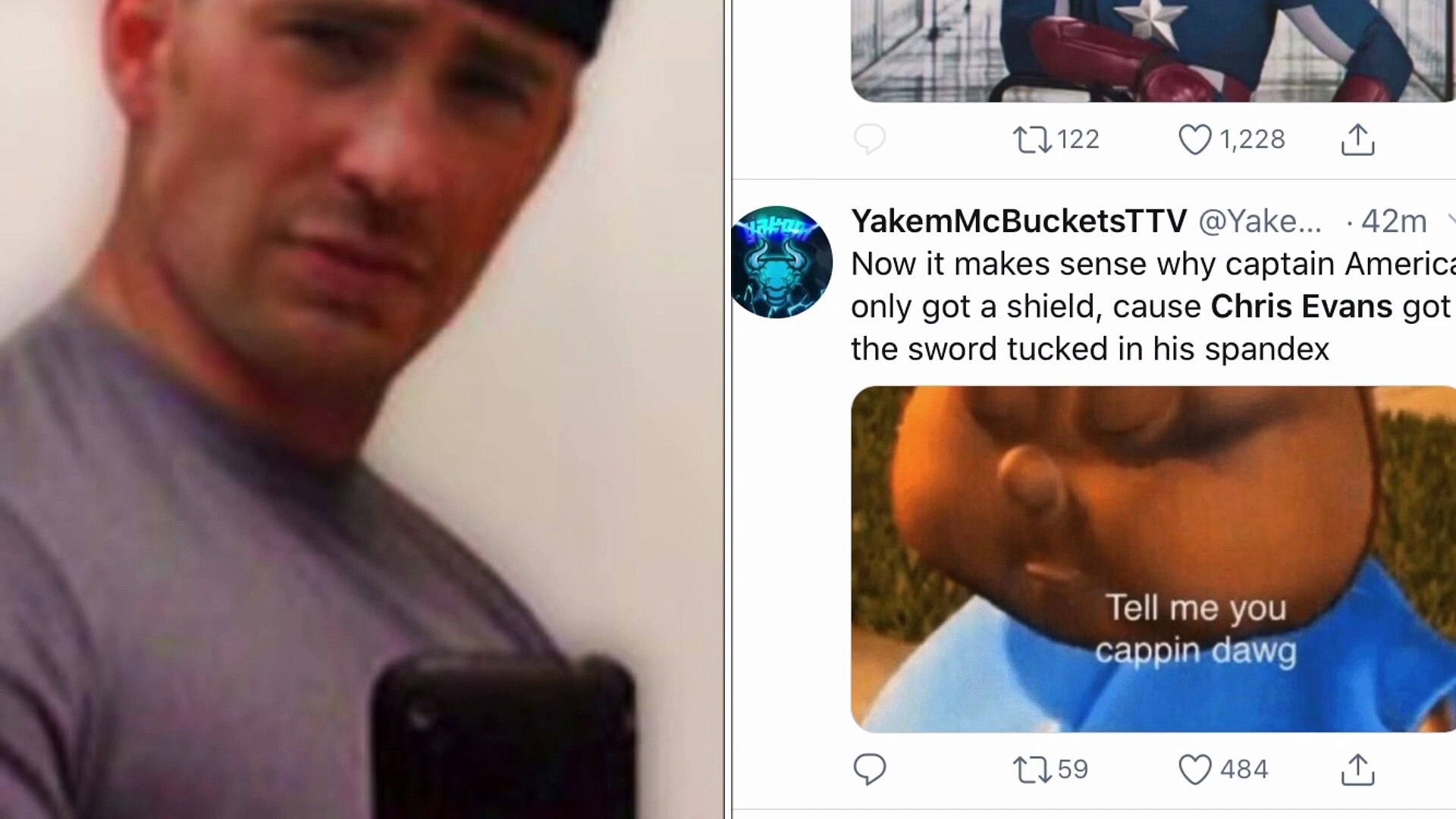1456x819 pixels.
Task: Retweet the tweet with 59 retweets
Action: (1032, 769)
